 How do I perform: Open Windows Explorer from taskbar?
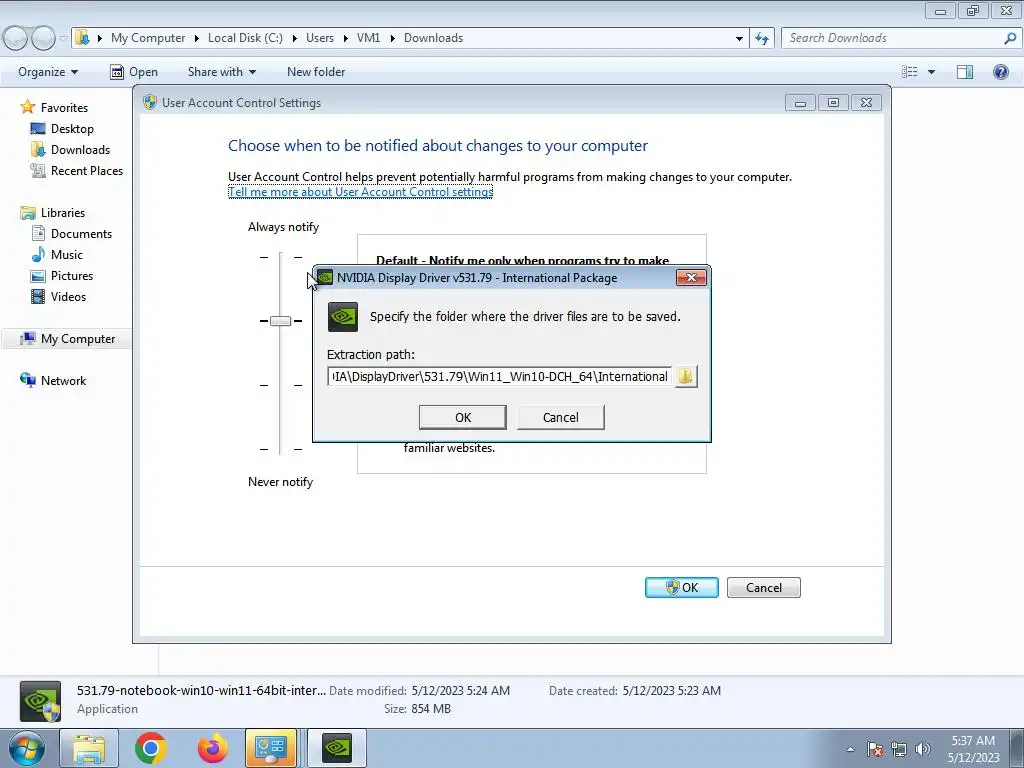coord(89,748)
